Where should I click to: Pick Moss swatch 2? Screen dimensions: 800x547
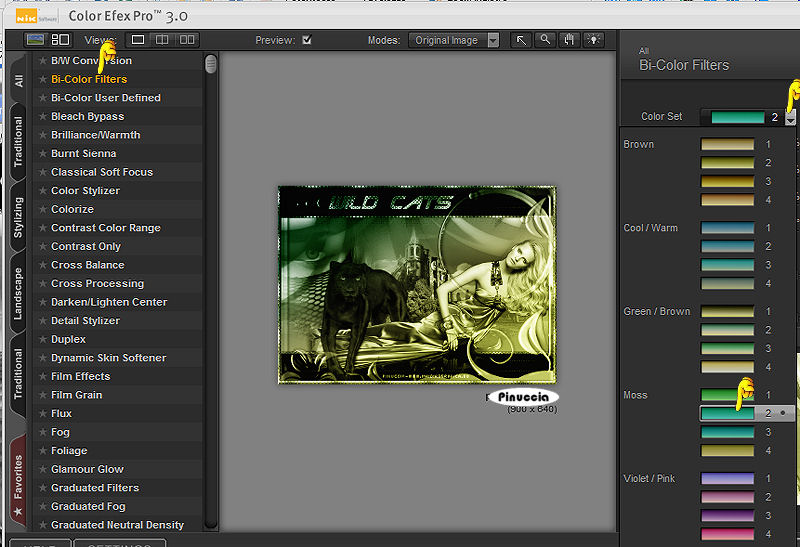tap(728, 413)
